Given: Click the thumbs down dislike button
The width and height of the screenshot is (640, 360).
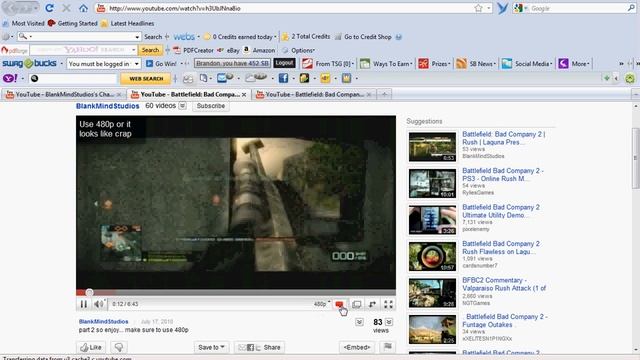Looking at the screenshot, I should point(119,347).
